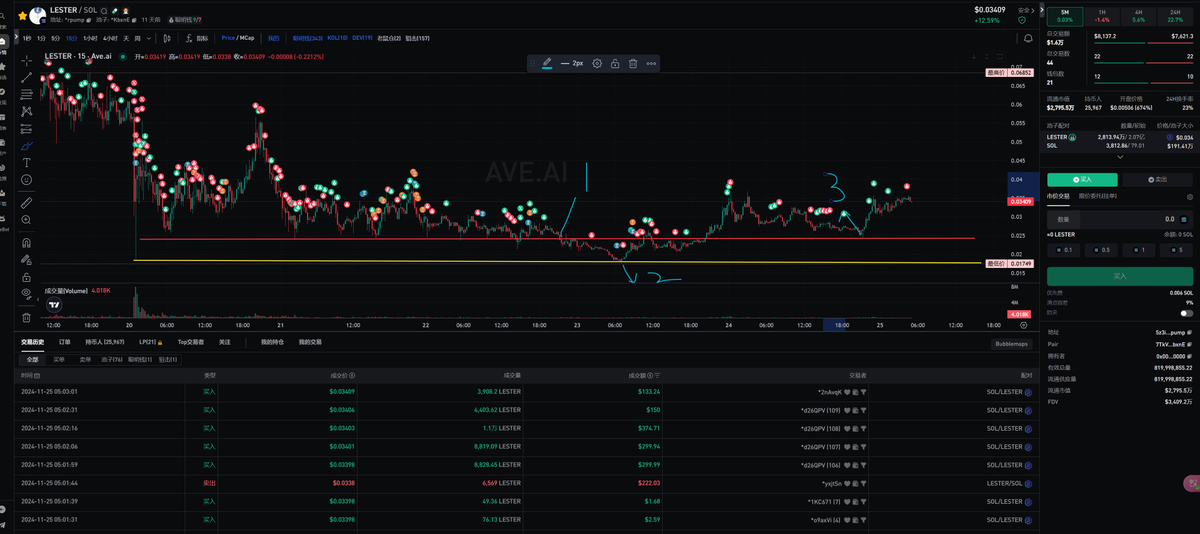This screenshot has height=534, width=1200.
Task: Click the green 买入 tab in trade panel
Action: click(x=1080, y=180)
